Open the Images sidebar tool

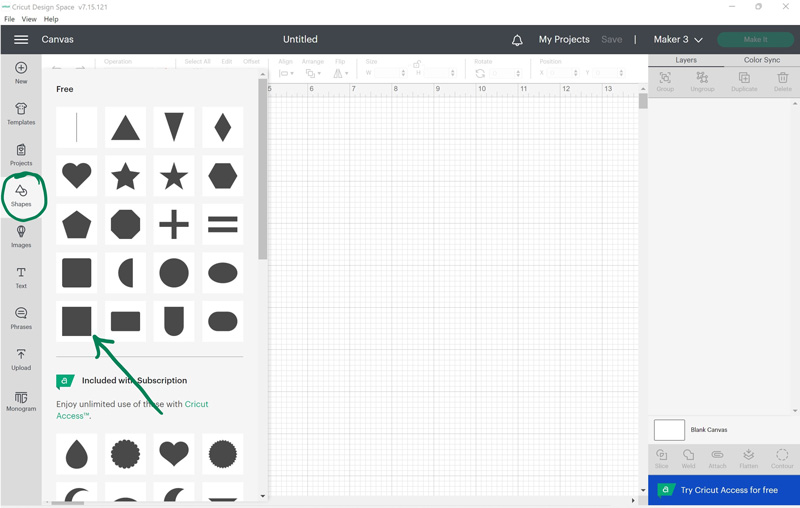point(21,237)
